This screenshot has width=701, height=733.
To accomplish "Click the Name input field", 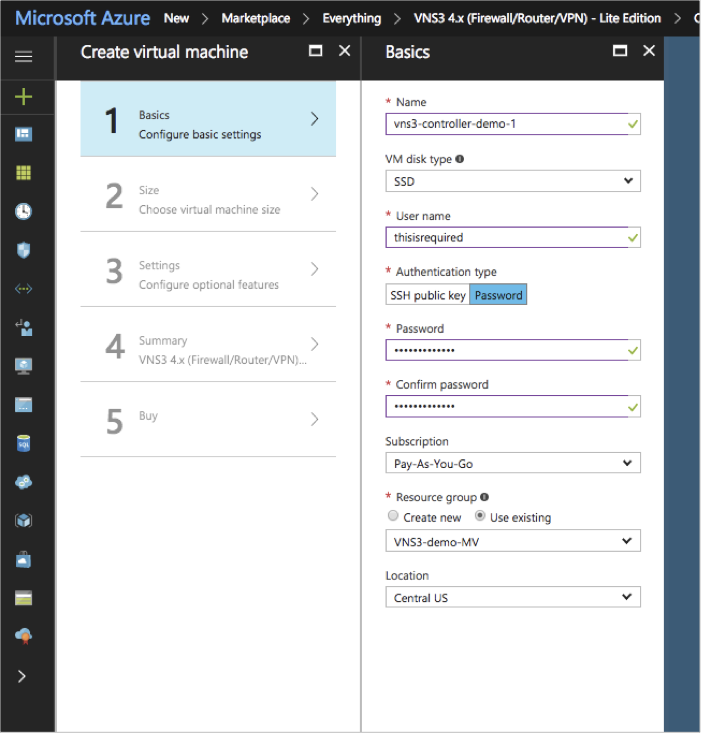I will pyautogui.click(x=504, y=125).
